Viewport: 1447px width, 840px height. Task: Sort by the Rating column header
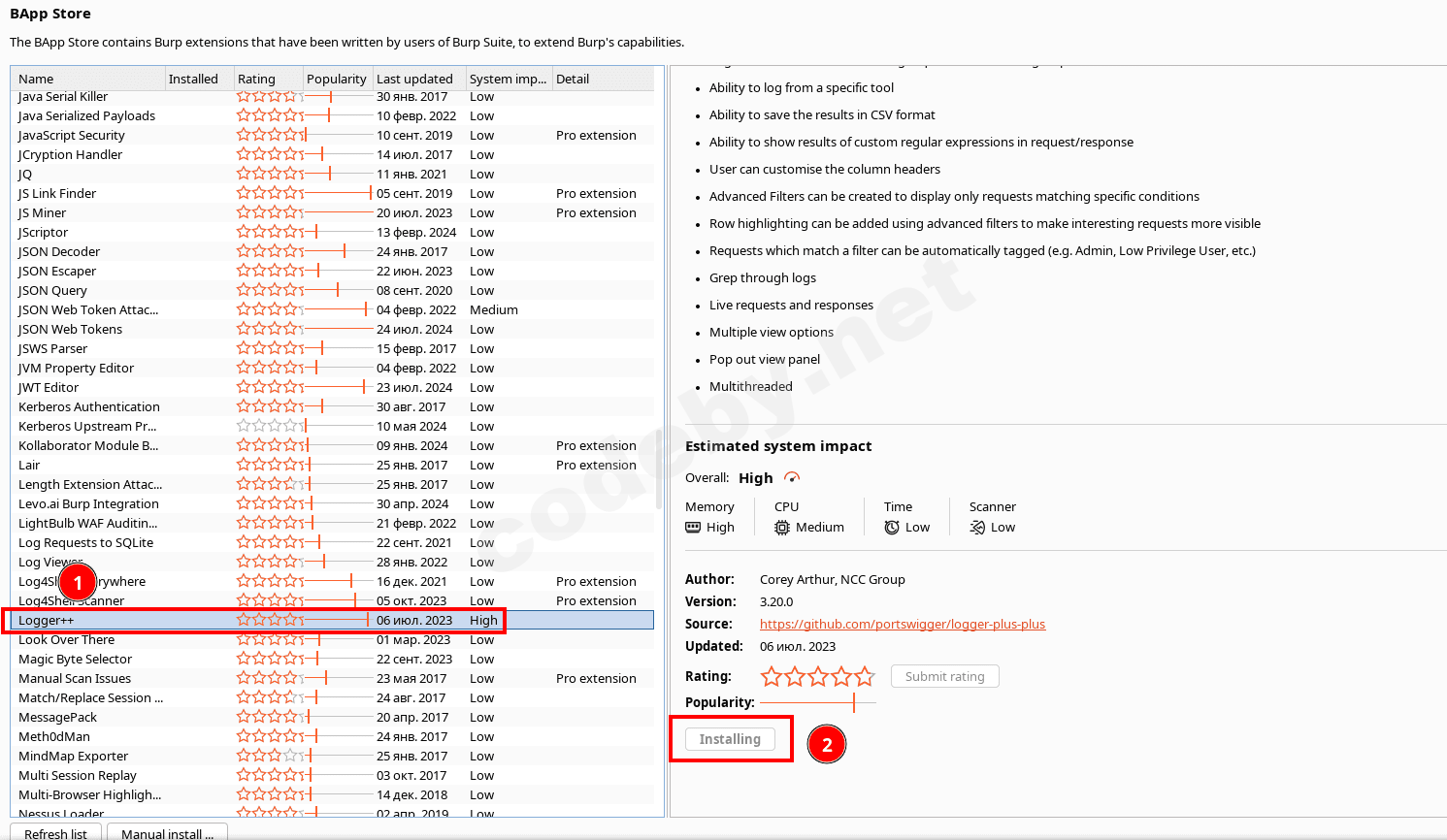[269, 79]
